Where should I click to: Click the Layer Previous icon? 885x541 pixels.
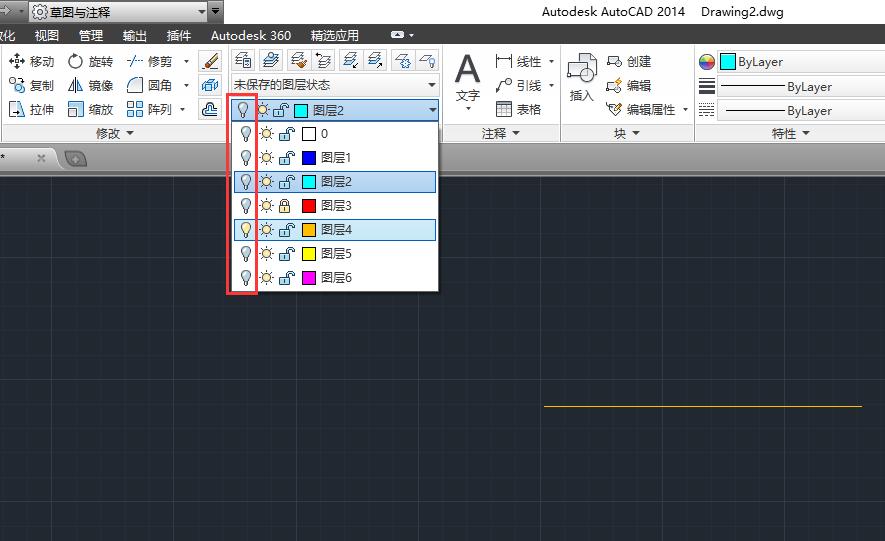323,60
